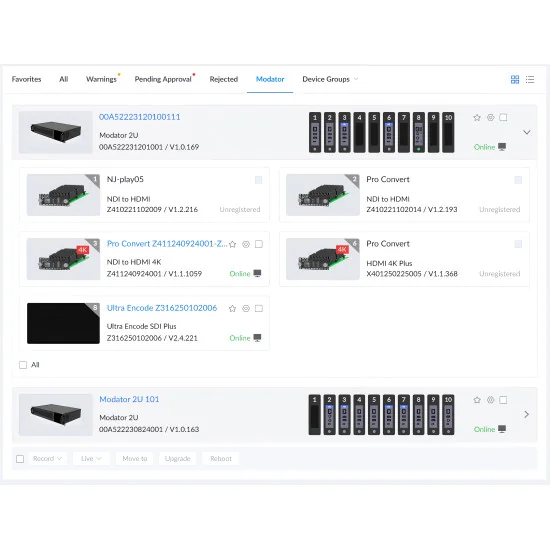This screenshot has height=550, width=550.
Task: Open the All devices tab
Action: tap(63, 79)
